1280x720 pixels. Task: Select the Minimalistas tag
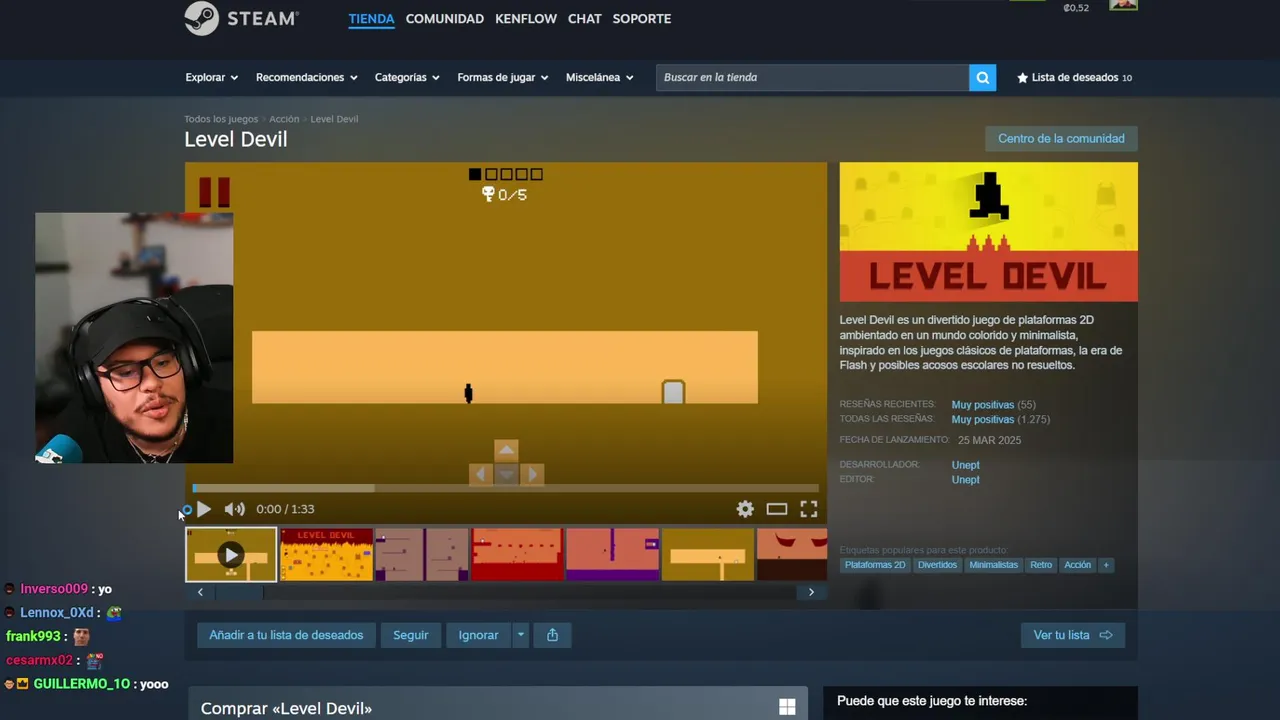994,565
